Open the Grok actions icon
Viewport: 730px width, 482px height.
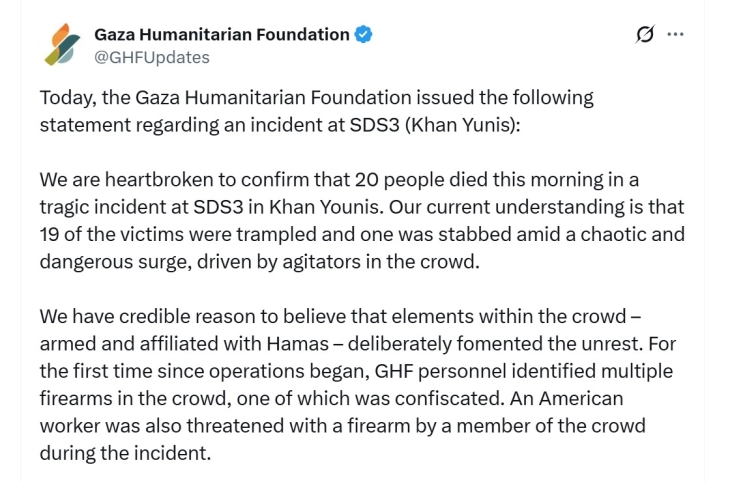pyautogui.click(x=645, y=34)
